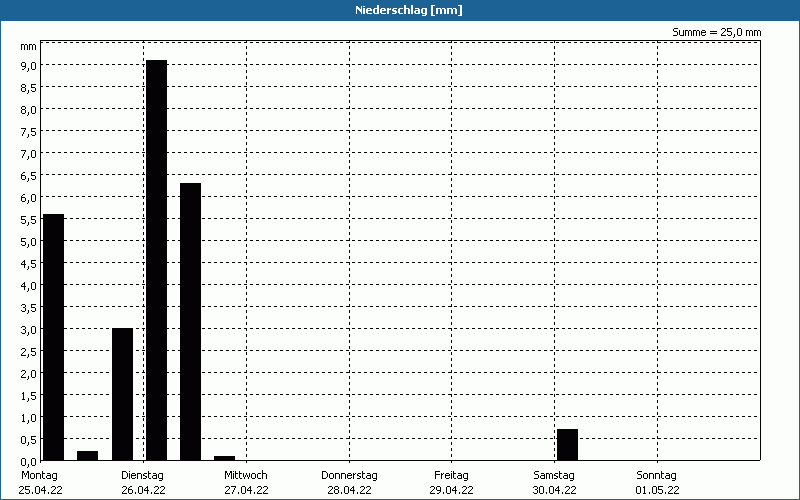Click the 5,0 y-axis value
Screen dimensions: 800x500
[x=29, y=241]
